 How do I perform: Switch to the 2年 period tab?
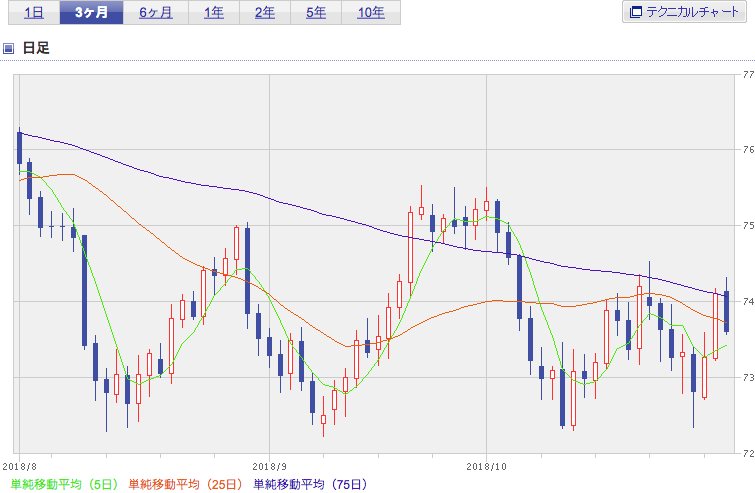(x=265, y=13)
